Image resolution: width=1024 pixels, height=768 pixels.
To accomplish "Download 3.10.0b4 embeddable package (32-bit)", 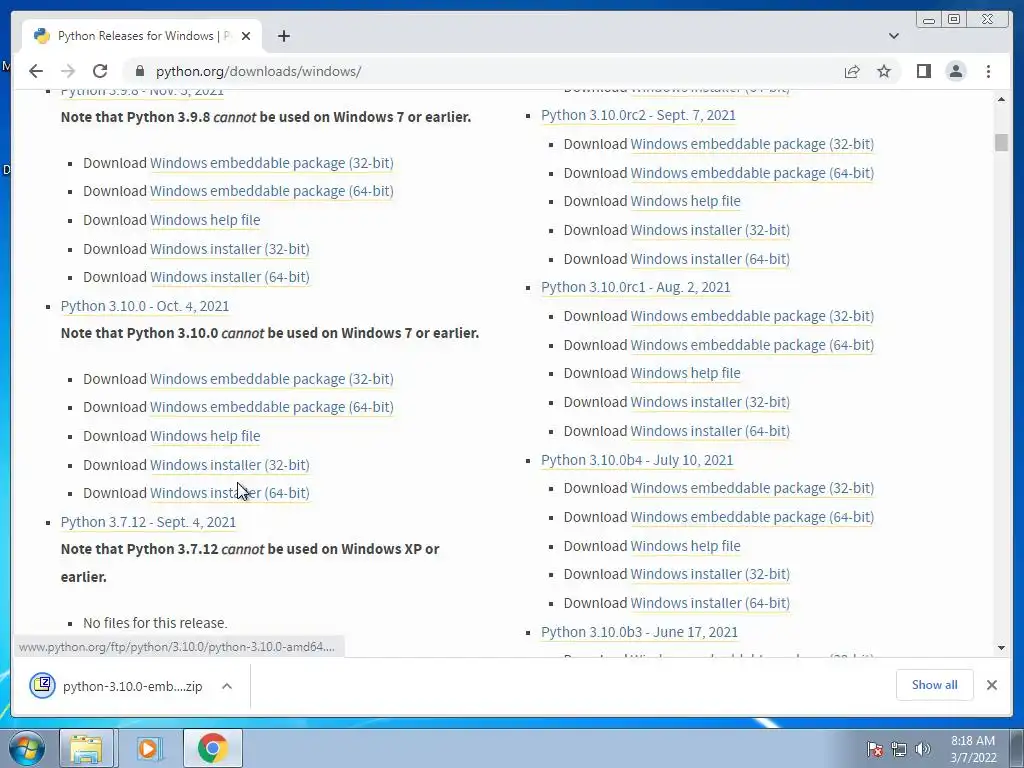I will click(x=752, y=488).
